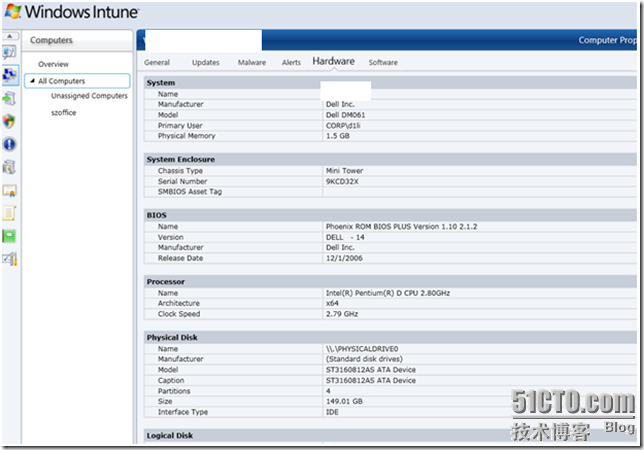Select the szoffice computer group
644x450 pixels.
coord(64,112)
